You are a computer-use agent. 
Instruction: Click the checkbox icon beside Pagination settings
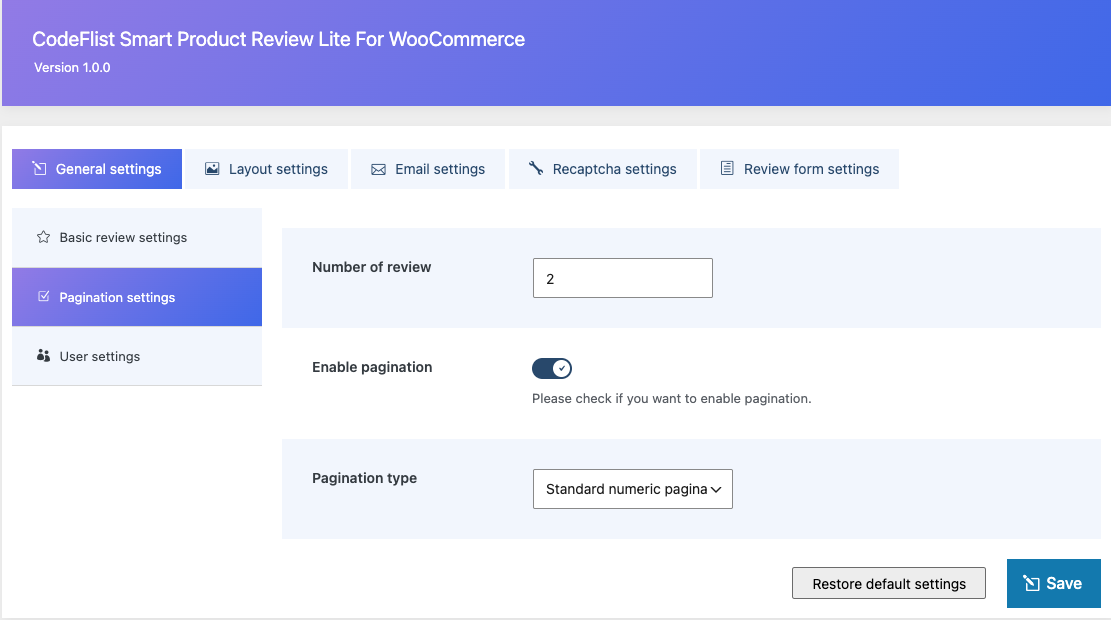(43, 296)
